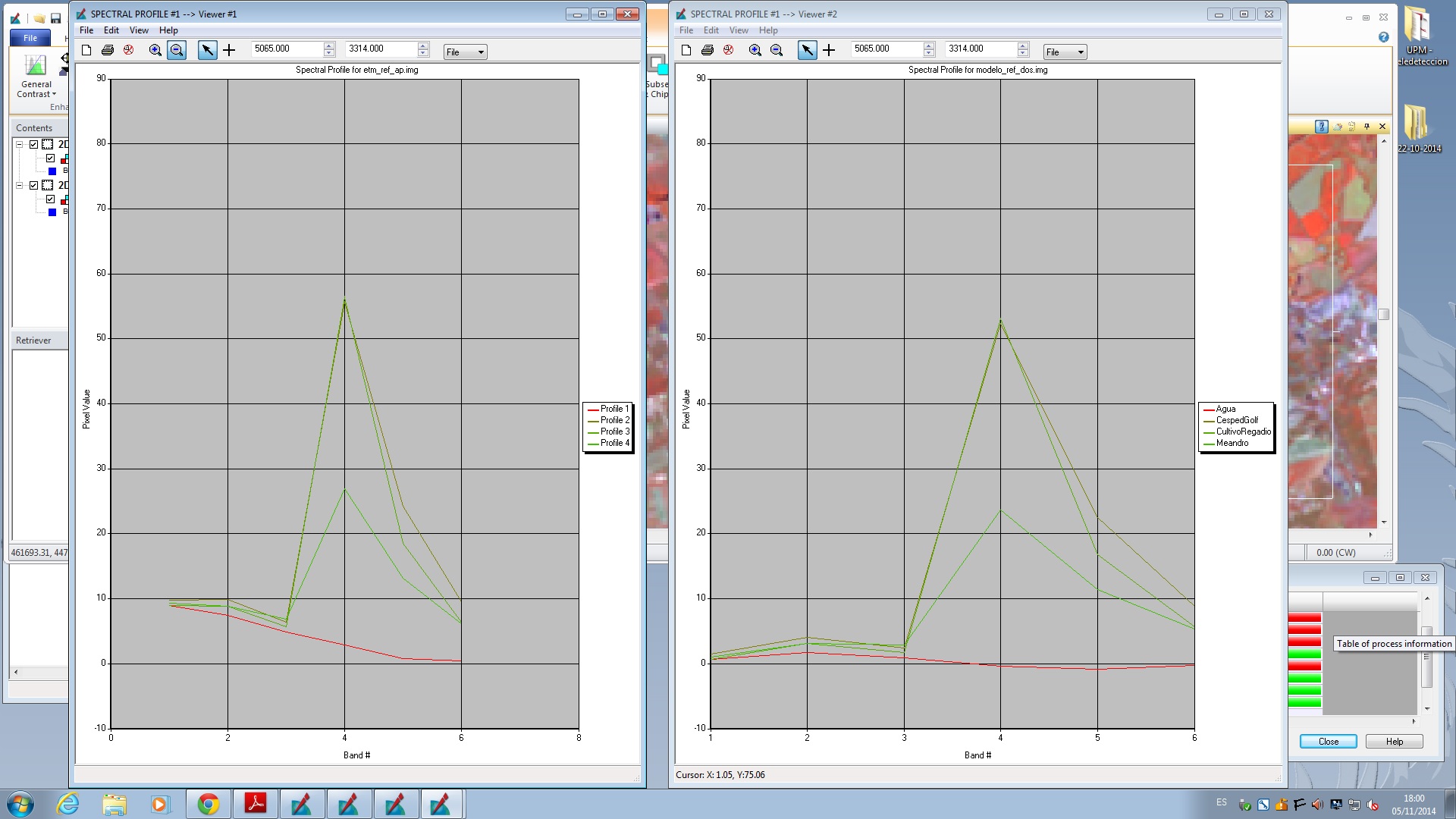Click the save disk icon in ERDAS toolbar

[55, 18]
